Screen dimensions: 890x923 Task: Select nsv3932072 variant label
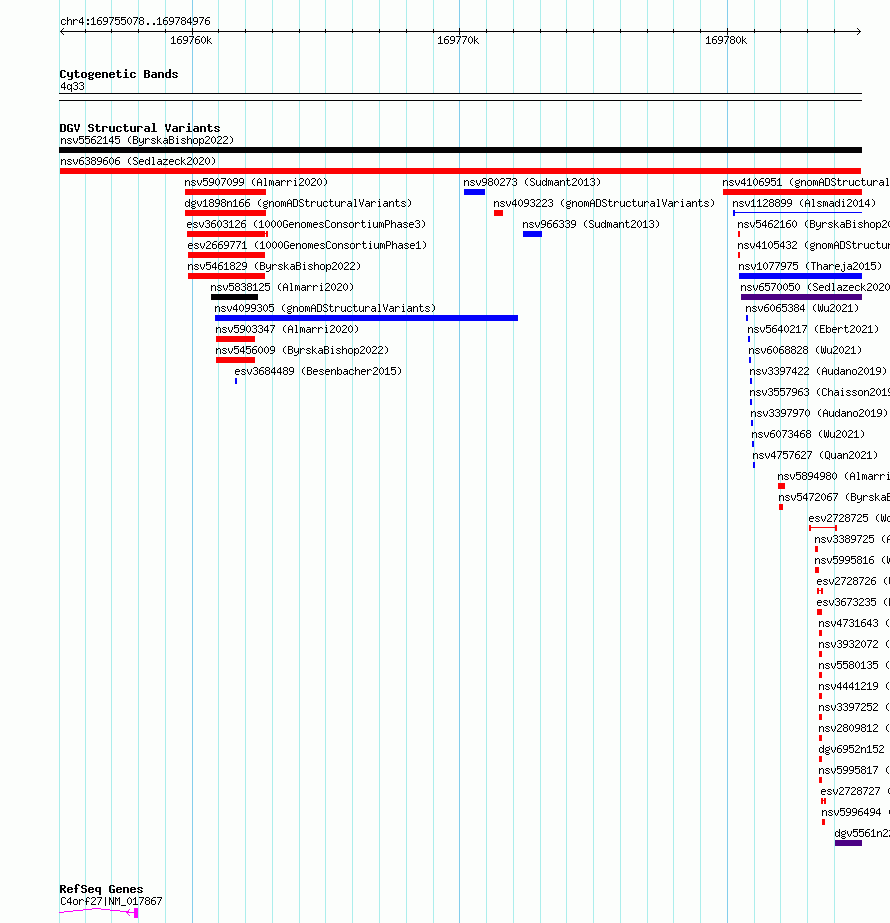pos(854,645)
